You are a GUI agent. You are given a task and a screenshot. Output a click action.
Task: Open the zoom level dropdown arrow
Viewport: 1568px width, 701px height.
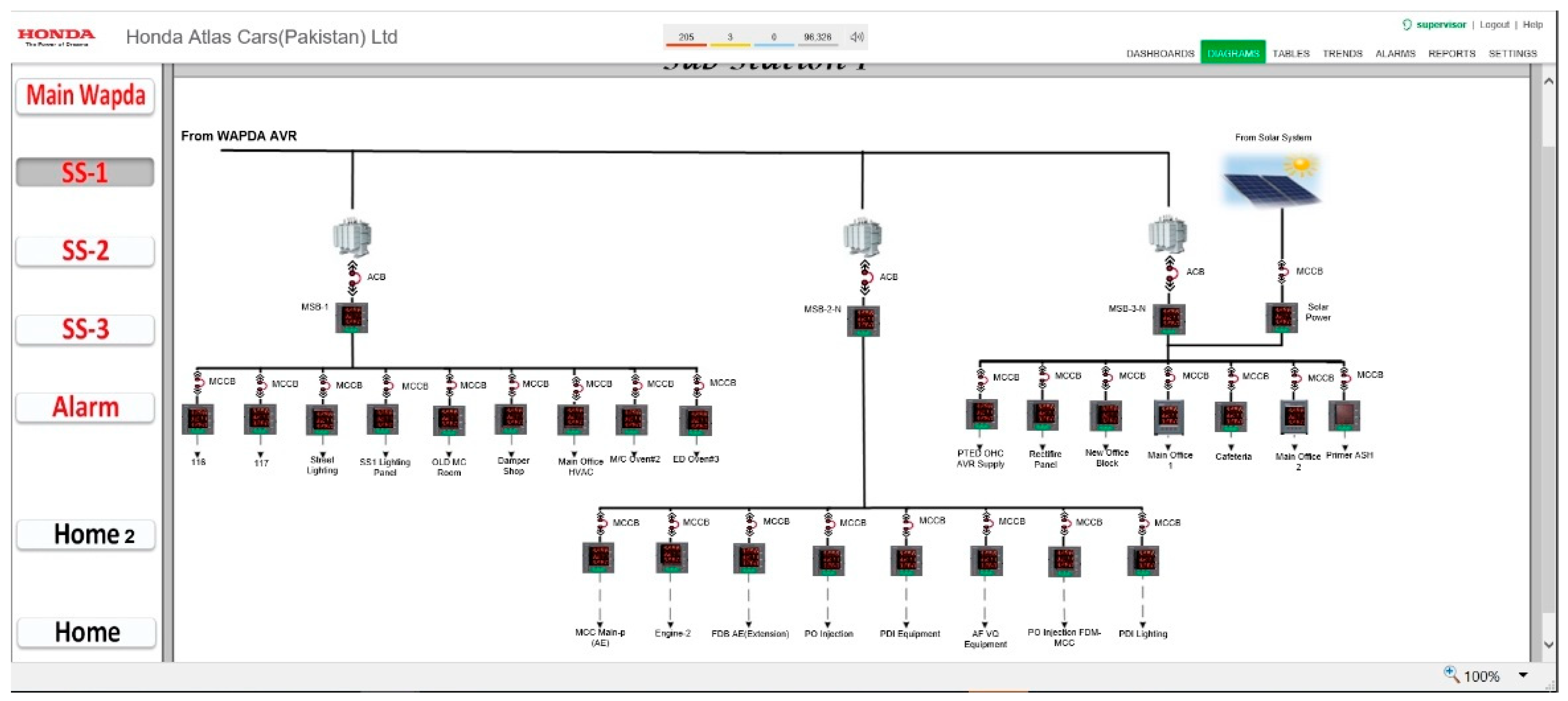(1523, 674)
